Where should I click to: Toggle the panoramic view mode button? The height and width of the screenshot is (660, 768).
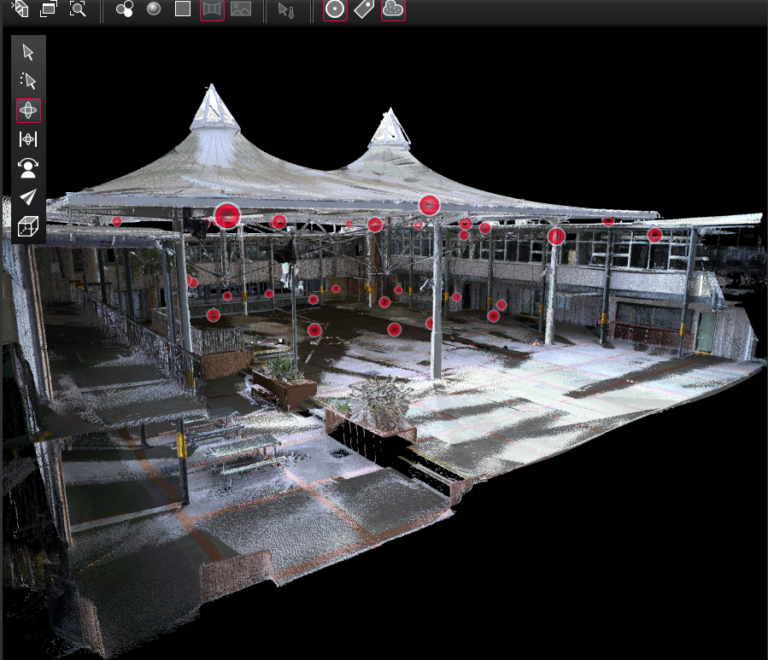coord(212,9)
